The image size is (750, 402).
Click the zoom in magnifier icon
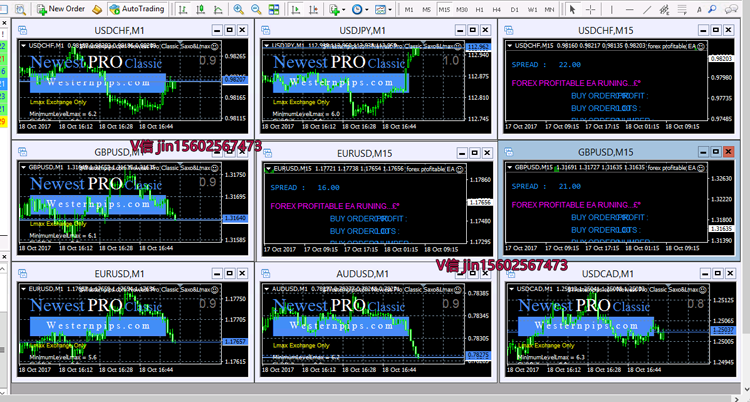[239, 9]
